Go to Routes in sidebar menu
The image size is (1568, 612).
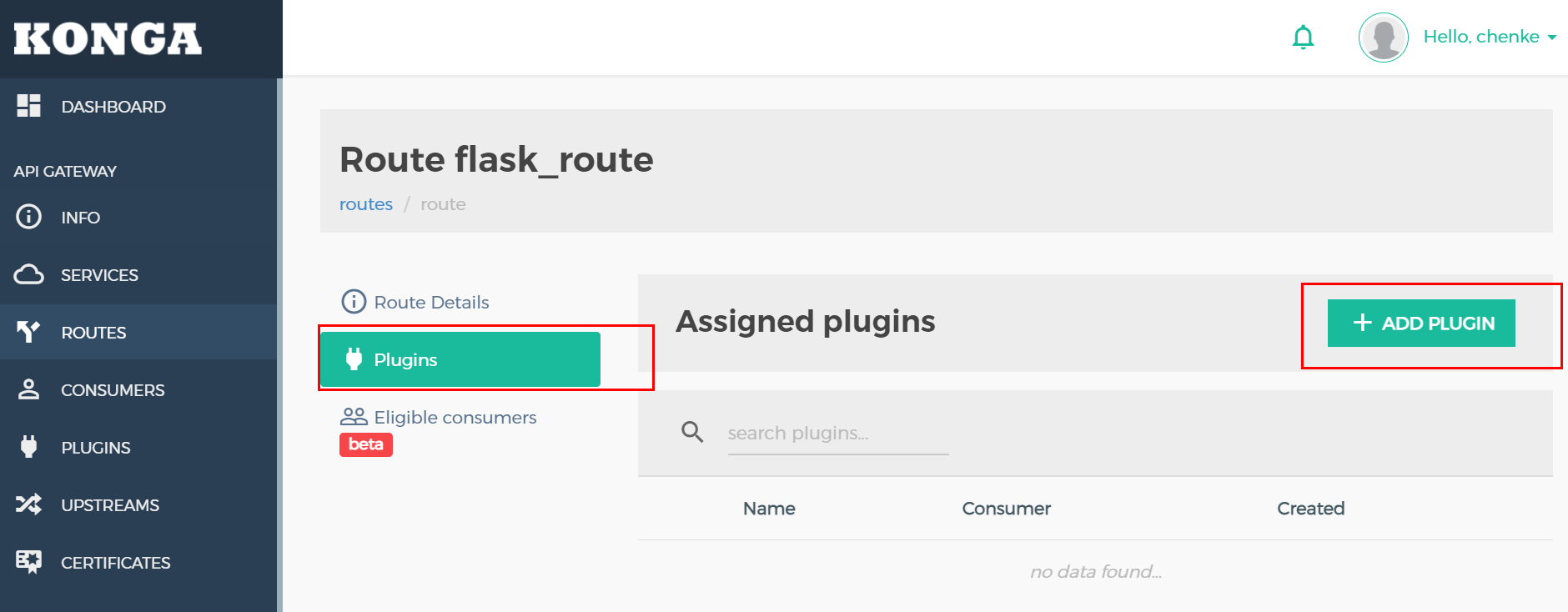pos(93,332)
